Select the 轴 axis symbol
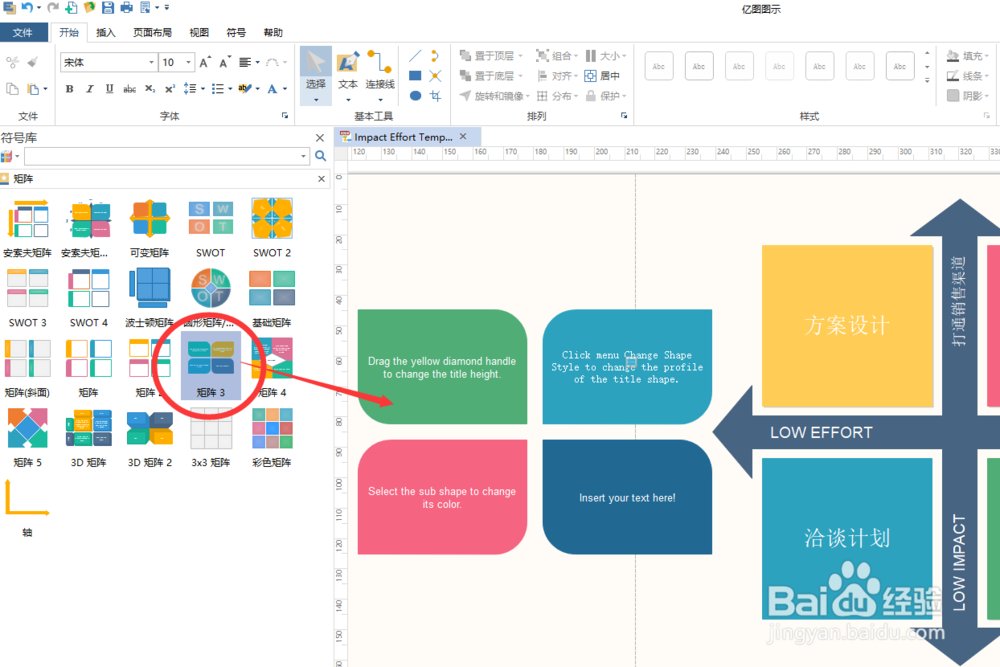The height and width of the screenshot is (667, 1000). click(x=27, y=508)
